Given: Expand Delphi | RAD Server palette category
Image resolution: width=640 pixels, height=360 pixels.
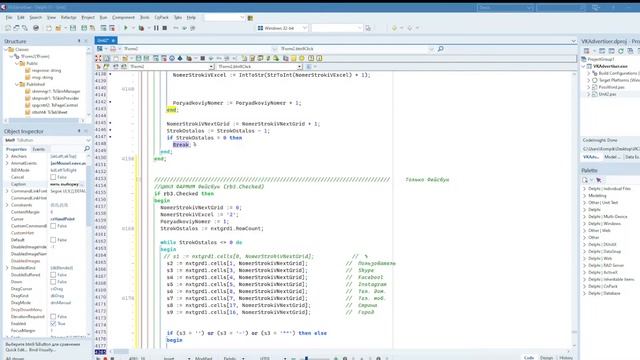Looking at the screenshot, I should [x=584, y=265].
